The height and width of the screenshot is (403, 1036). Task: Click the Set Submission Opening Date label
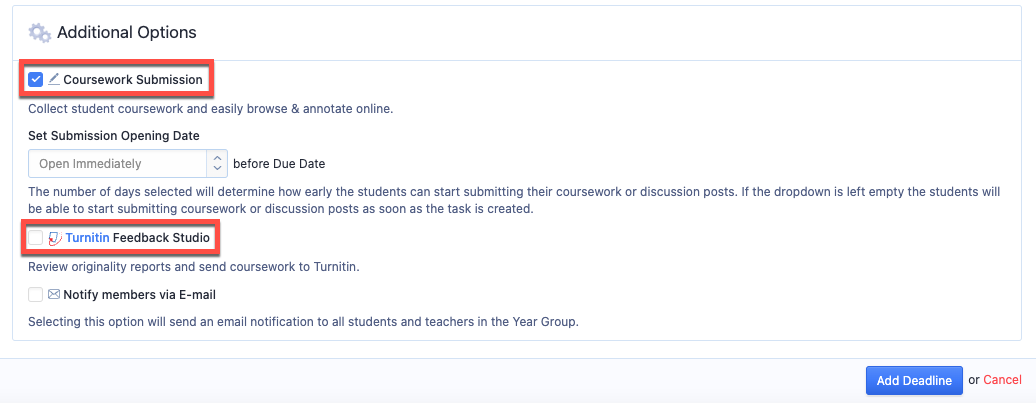click(x=114, y=135)
